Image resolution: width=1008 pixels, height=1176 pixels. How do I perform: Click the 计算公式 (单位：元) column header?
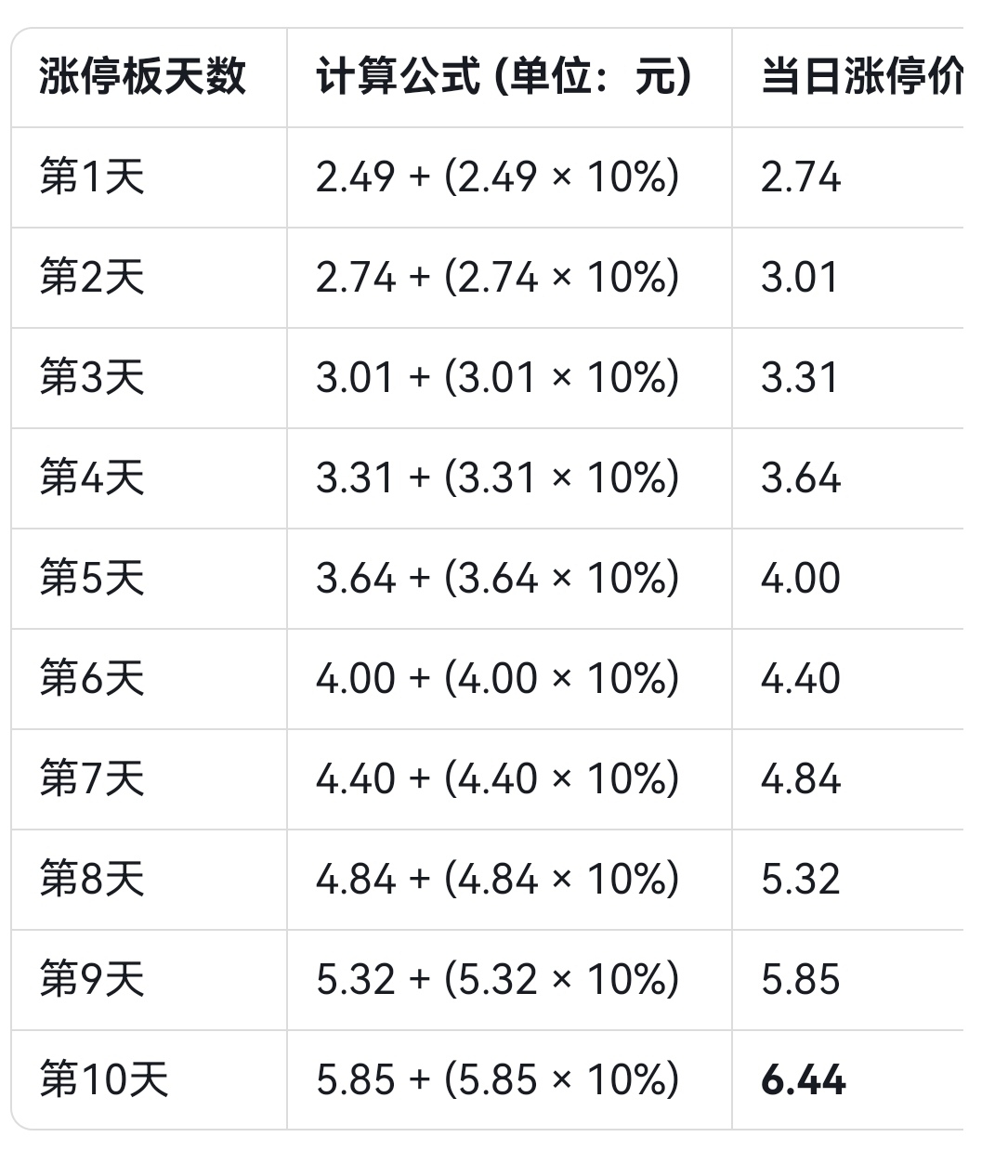(x=504, y=77)
